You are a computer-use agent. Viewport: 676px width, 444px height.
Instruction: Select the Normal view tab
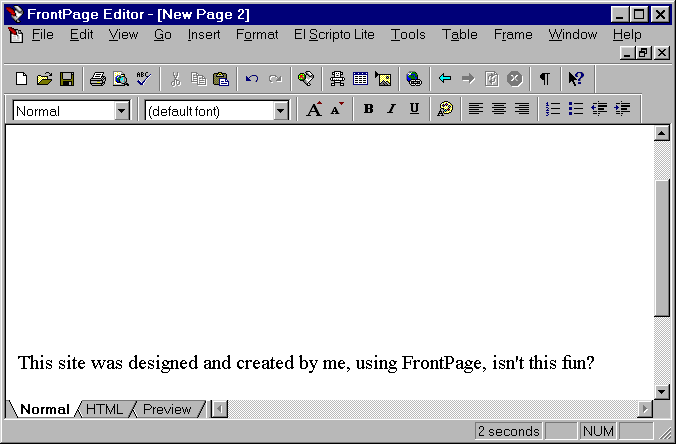[44, 409]
